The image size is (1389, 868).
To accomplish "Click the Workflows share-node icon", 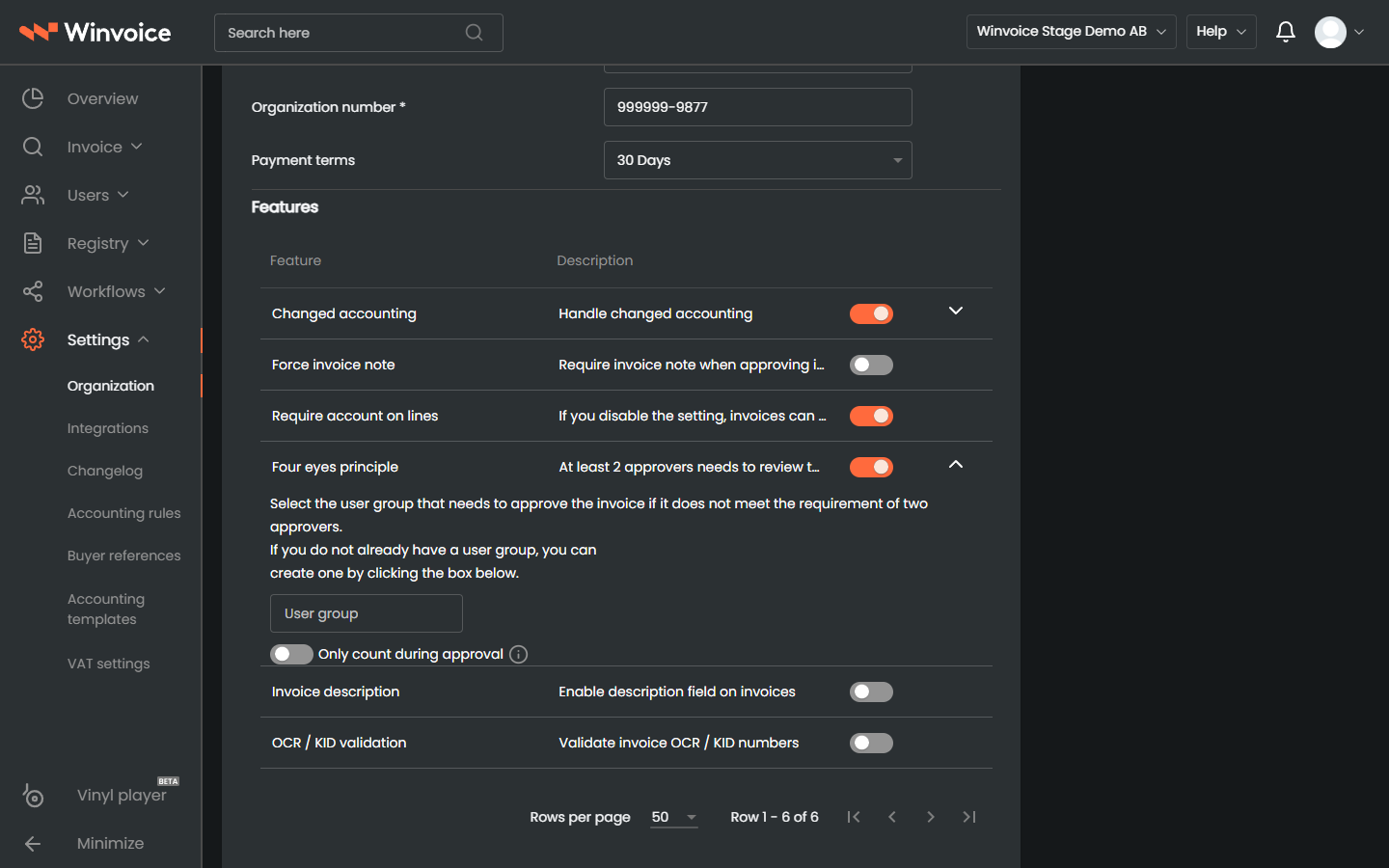I will pos(33,291).
